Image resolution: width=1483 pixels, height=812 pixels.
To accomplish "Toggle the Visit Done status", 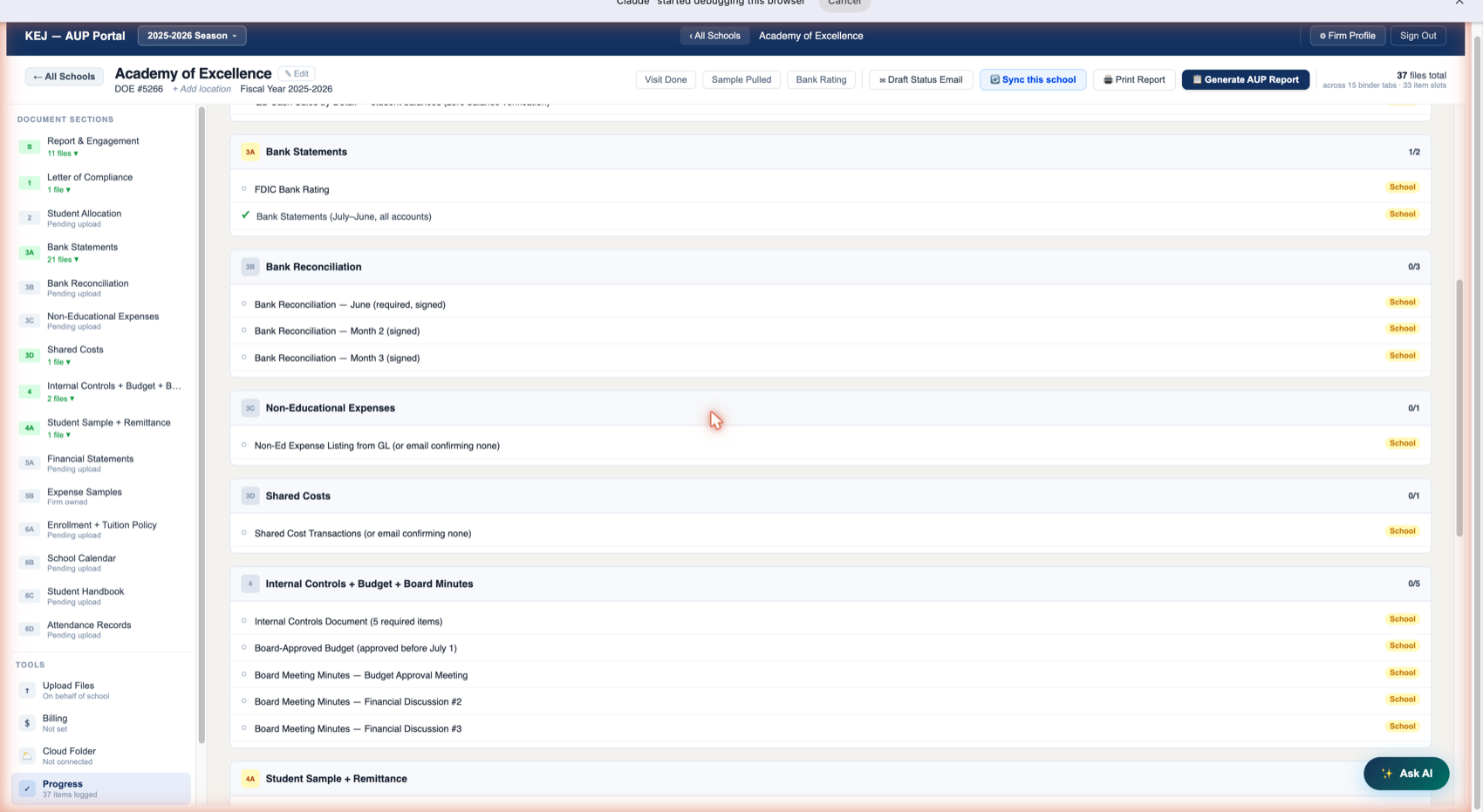I will tap(666, 79).
